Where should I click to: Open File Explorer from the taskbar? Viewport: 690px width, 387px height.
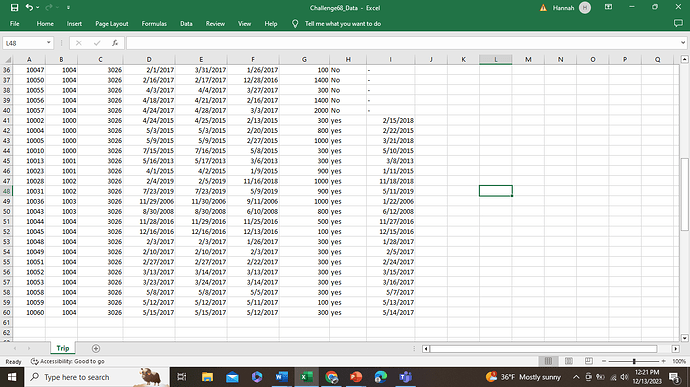tap(207, 377)
